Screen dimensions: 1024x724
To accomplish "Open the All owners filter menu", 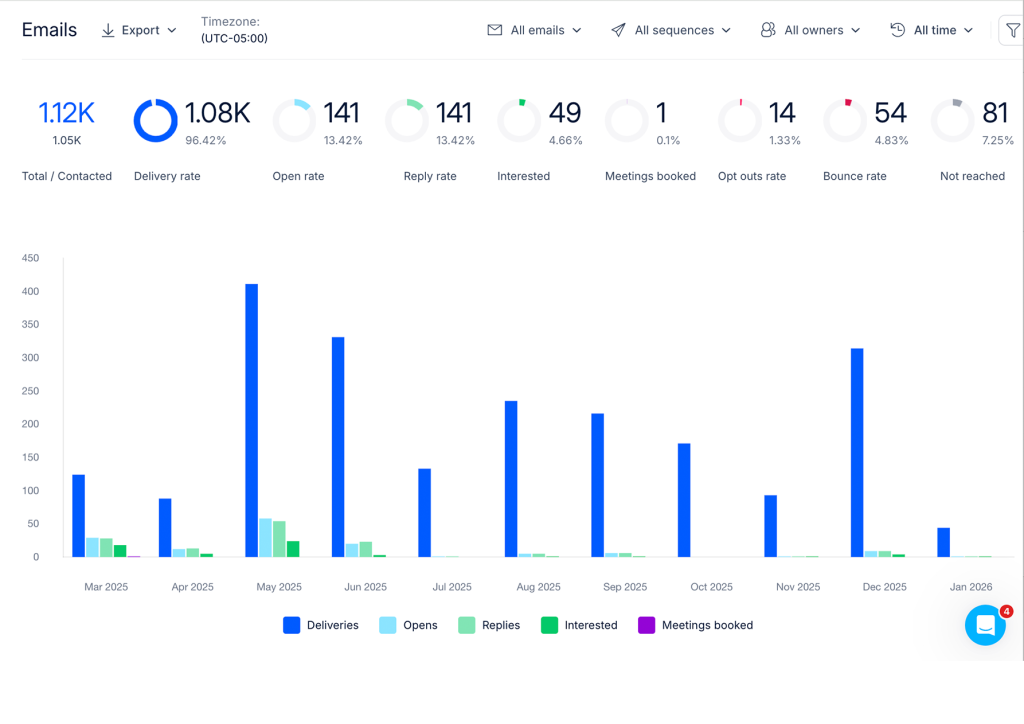I will (810, 30).
